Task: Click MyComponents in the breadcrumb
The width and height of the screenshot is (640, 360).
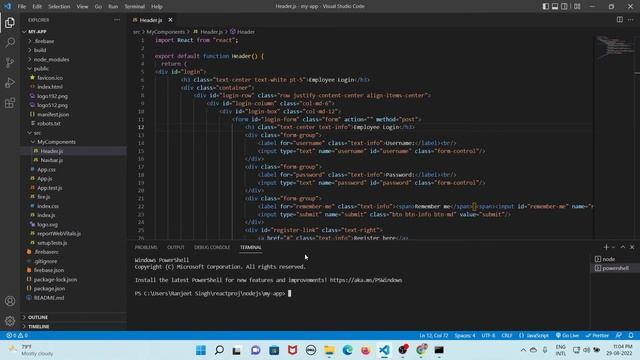Action: (x=165, y=31)
